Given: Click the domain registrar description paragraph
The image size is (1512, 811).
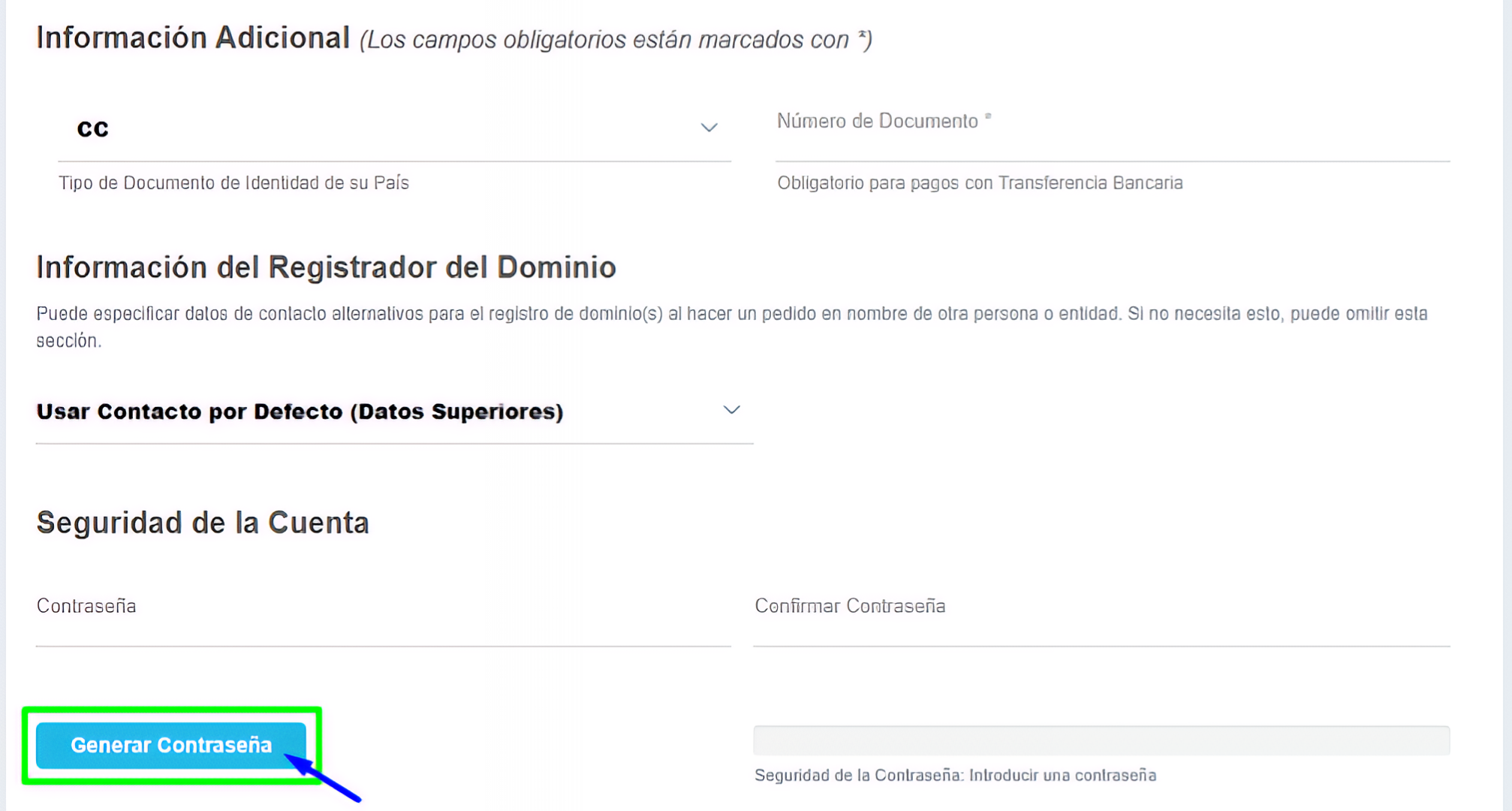Looking at the screenshot, I should tap(730, 330).
